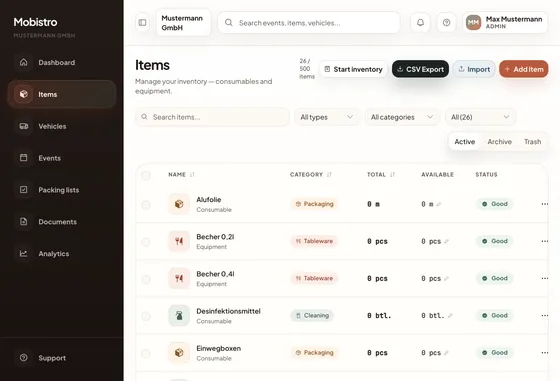Image resolution: width=560 pixels, height=381 pixels.
Task: Edit available quantity for Becher 0,4l
Action: click(446, 279)
